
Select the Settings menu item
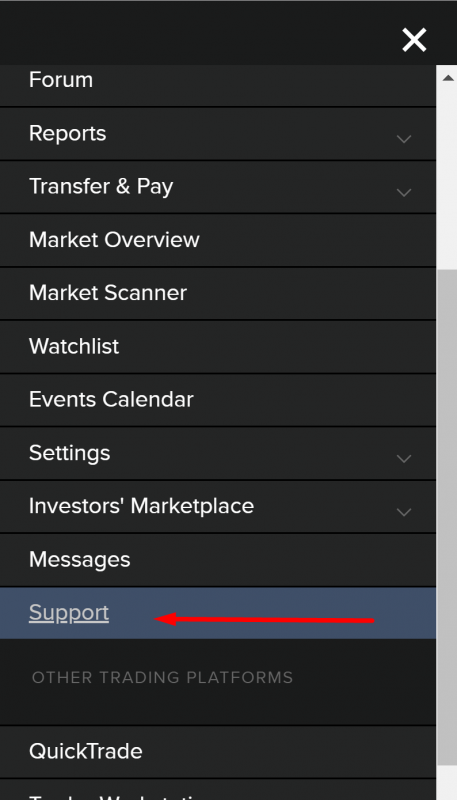pos(218,453)
